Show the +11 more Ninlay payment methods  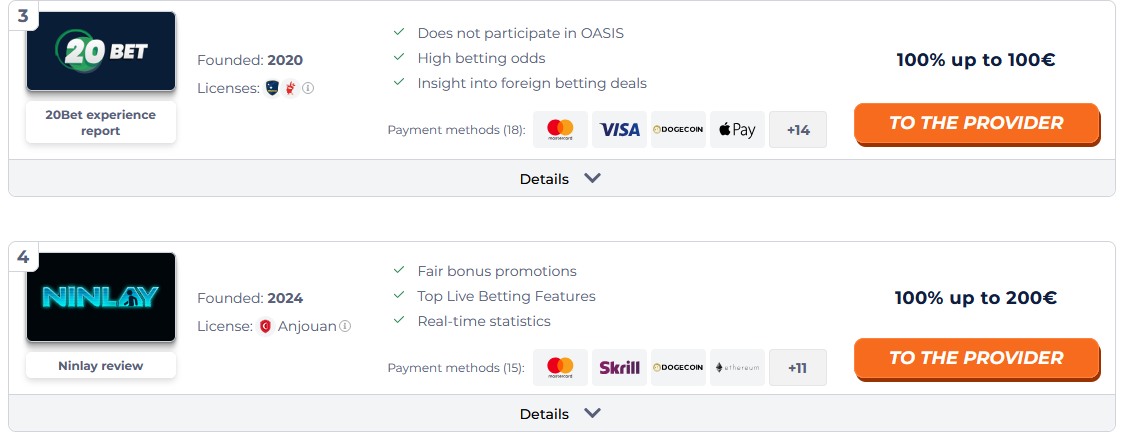coord(797,368)
